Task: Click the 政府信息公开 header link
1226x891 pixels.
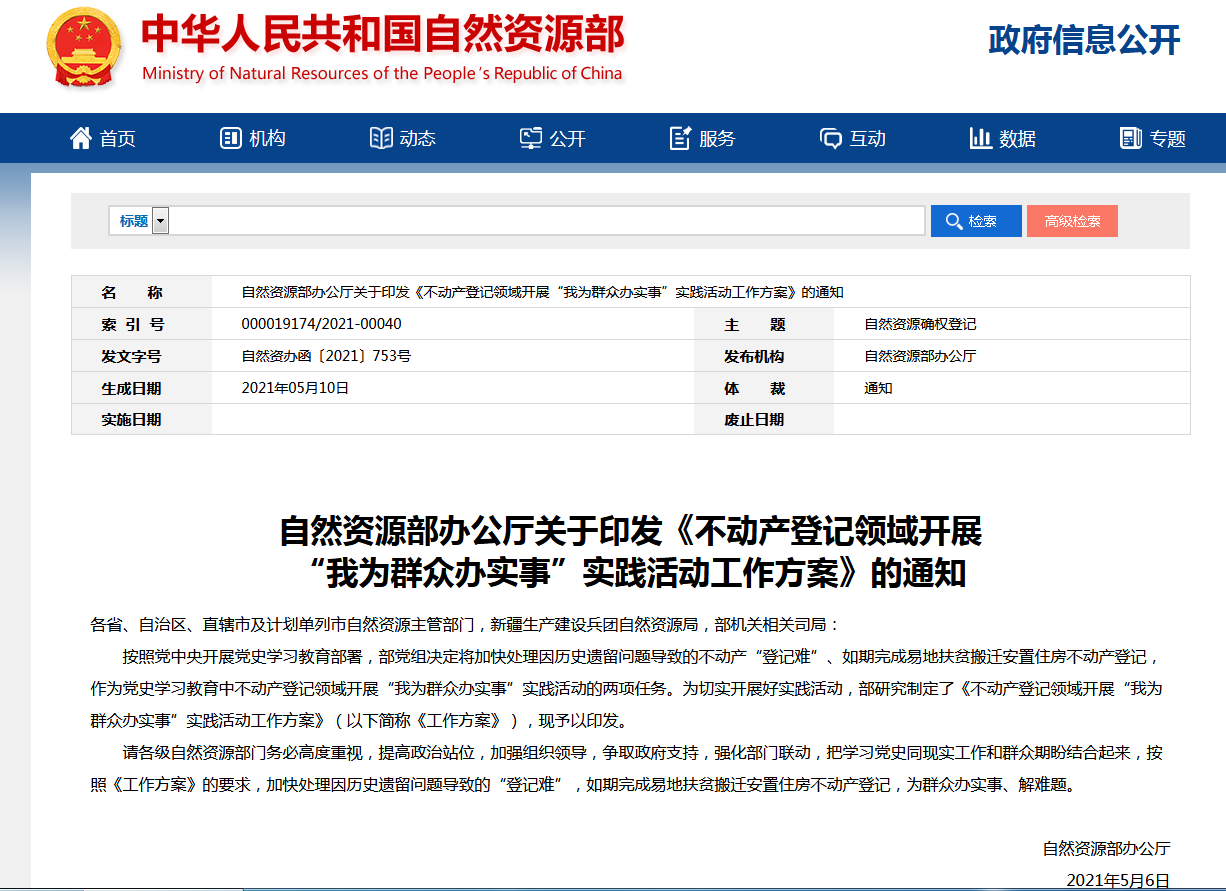Action: click(x=1084, y=40)
